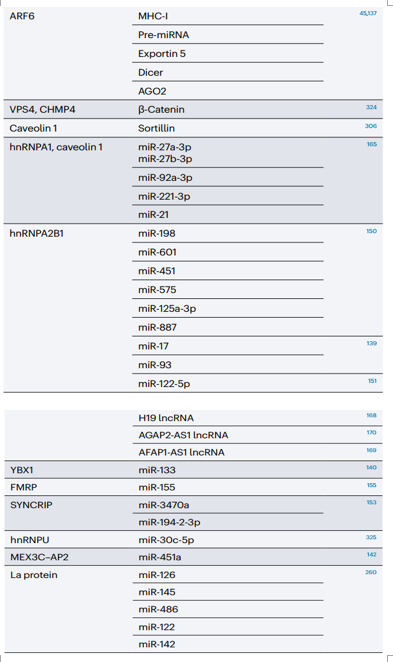The height and width of the screenshot is (662, 393).
Task: Open citation 169 for AFAP1-AS1 lncRNA
Action: coord(371,450)
